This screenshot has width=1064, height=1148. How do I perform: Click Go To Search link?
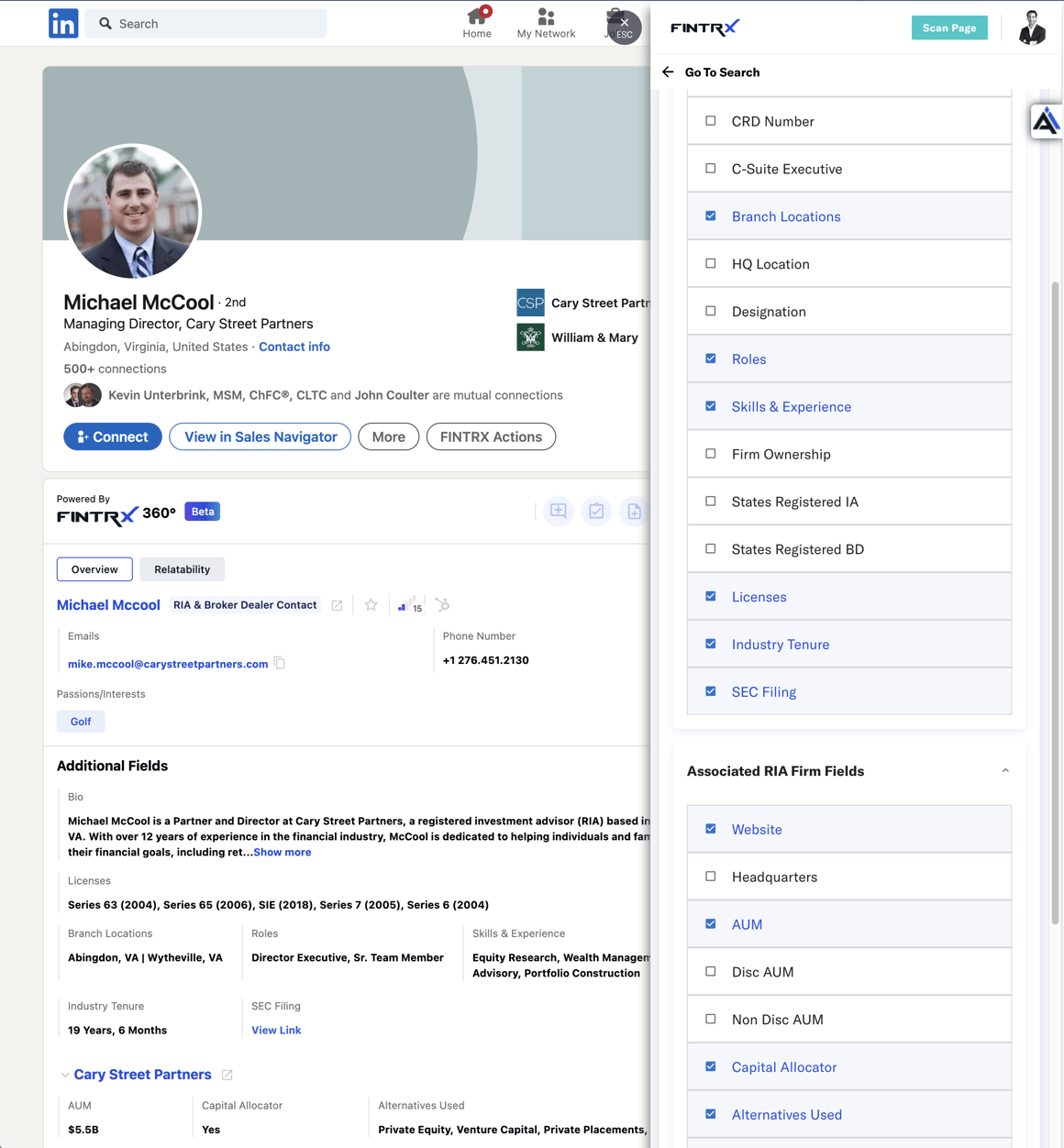[x=722, y=72]
